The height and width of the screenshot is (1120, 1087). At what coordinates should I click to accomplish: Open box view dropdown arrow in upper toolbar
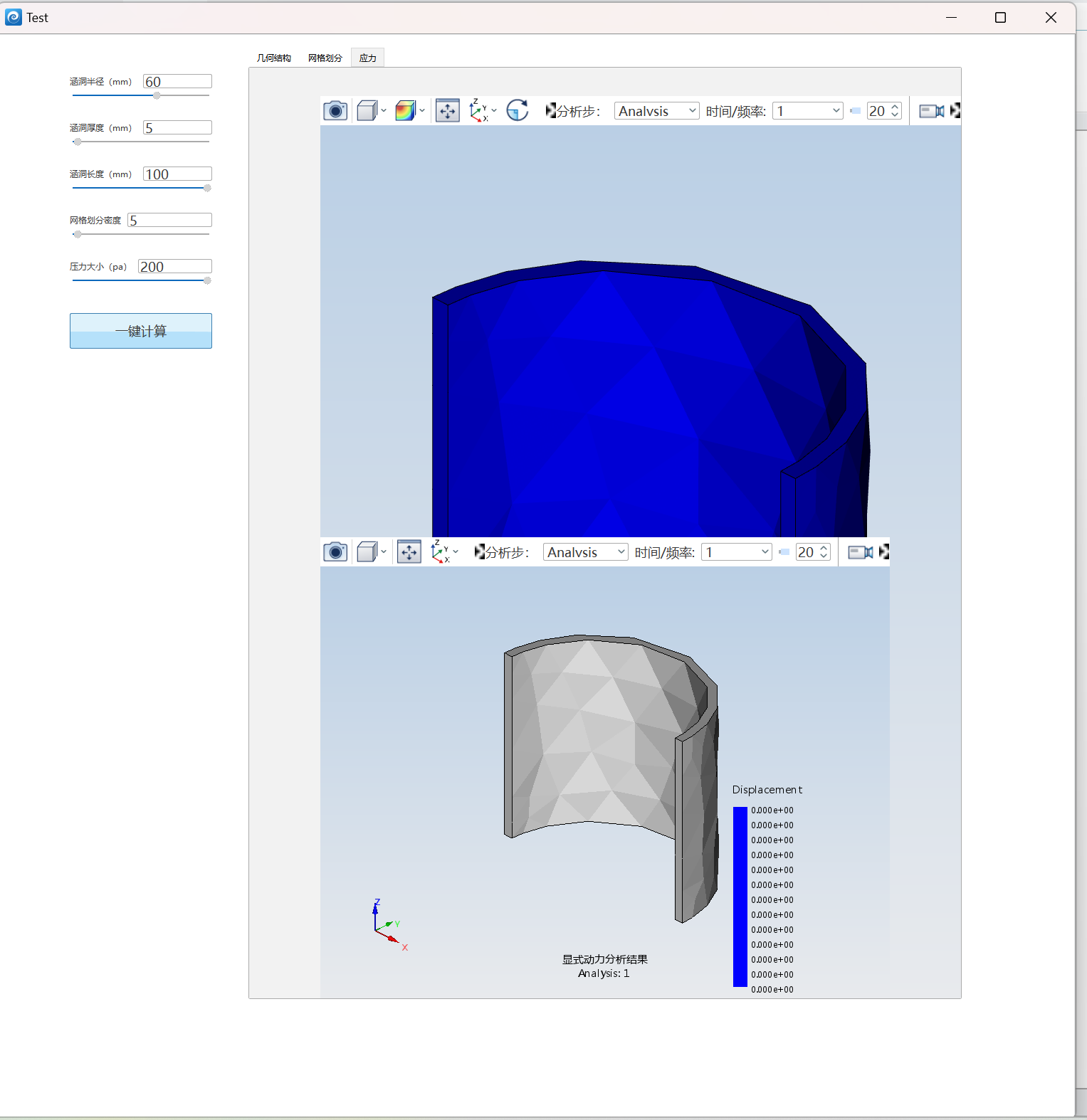(x=384, y=111)
